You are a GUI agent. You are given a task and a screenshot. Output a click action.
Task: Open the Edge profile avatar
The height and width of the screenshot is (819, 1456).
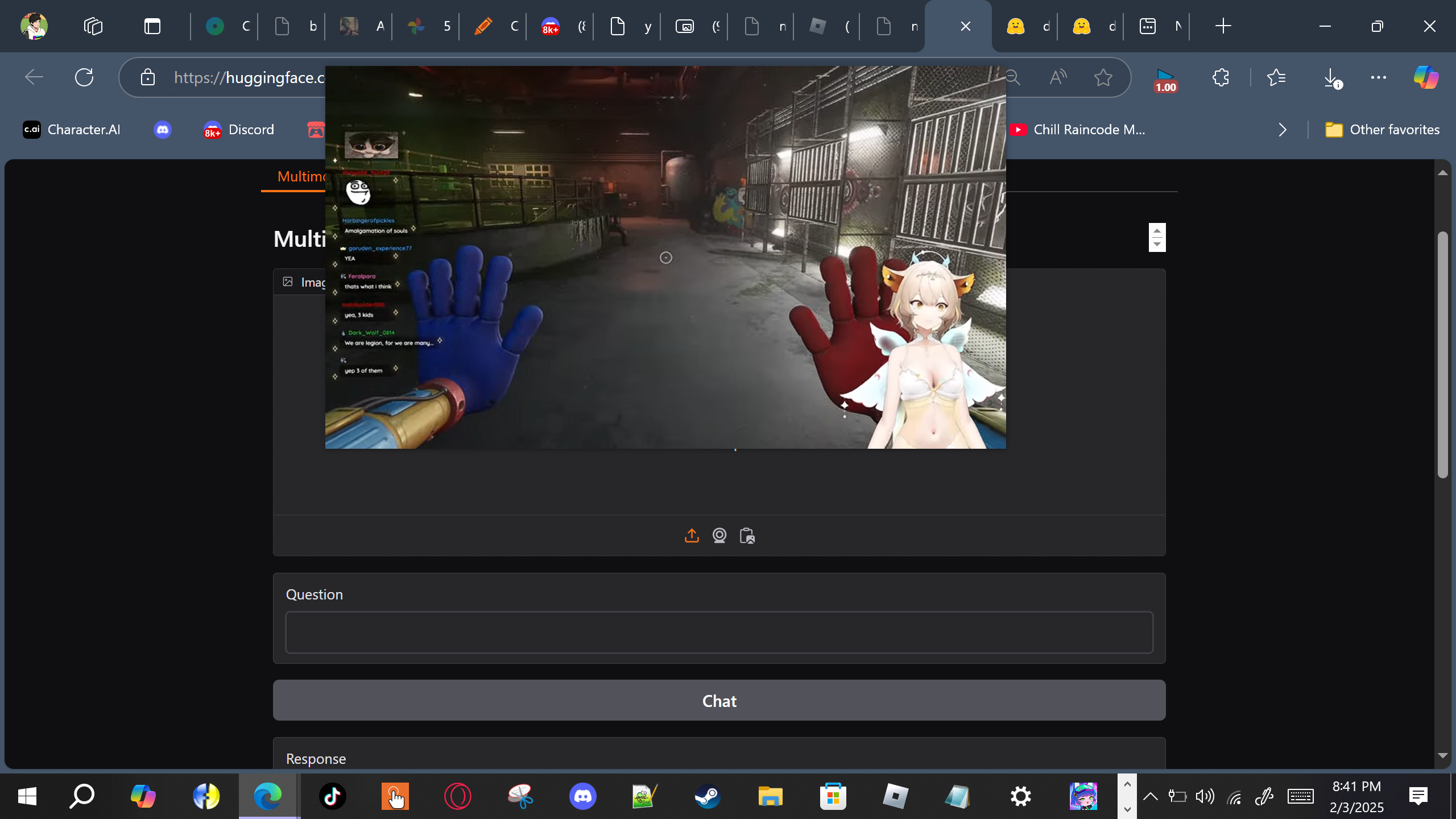34,26
